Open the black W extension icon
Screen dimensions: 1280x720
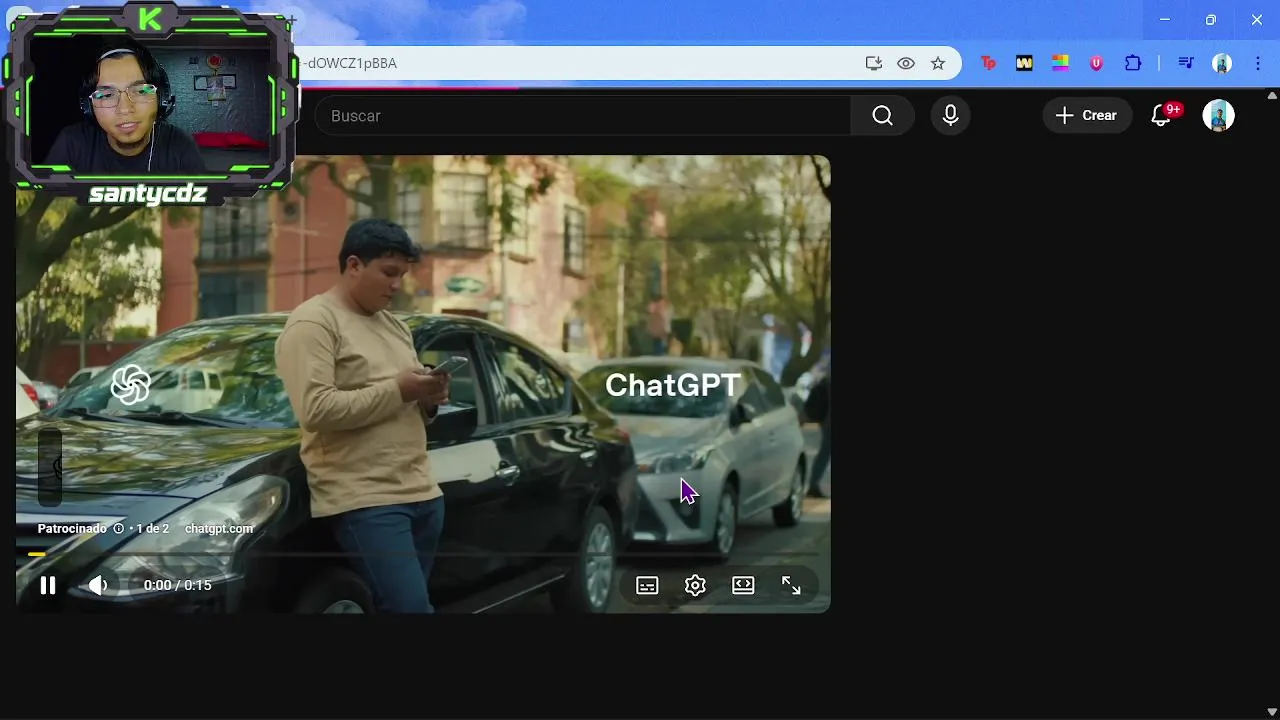click(1024, 63)
